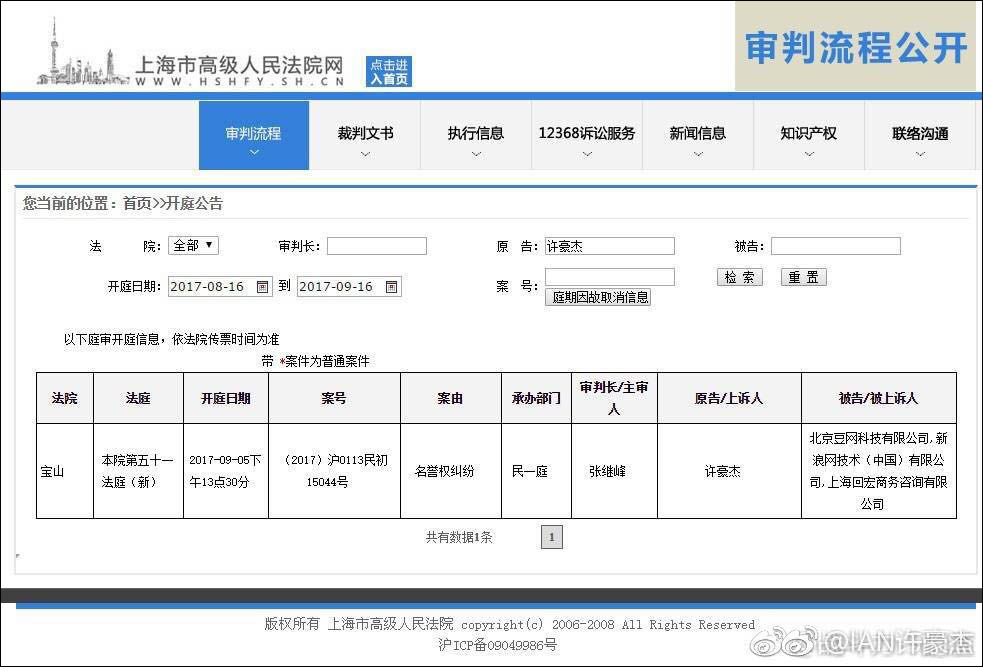Switch to the 执行信息 tab
Screen dimensions: 983x667
(476, 131)
